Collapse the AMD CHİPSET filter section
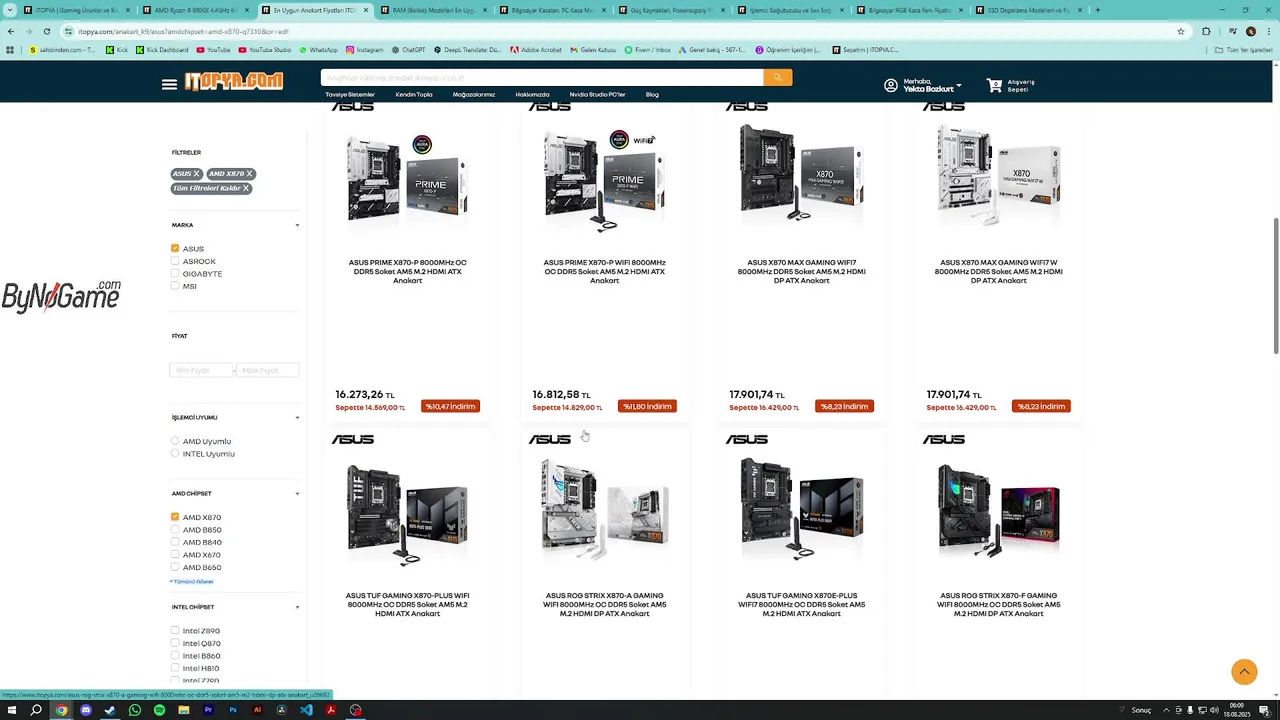The height and width of the screenshot is (720, 1280). [297, 493]
